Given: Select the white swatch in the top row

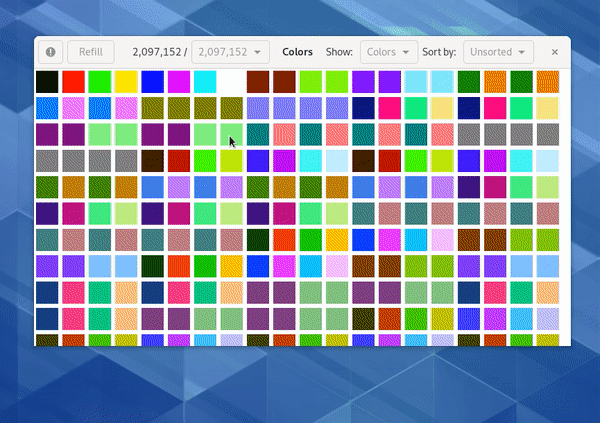Looking at the screenshot, I should 232,81.
